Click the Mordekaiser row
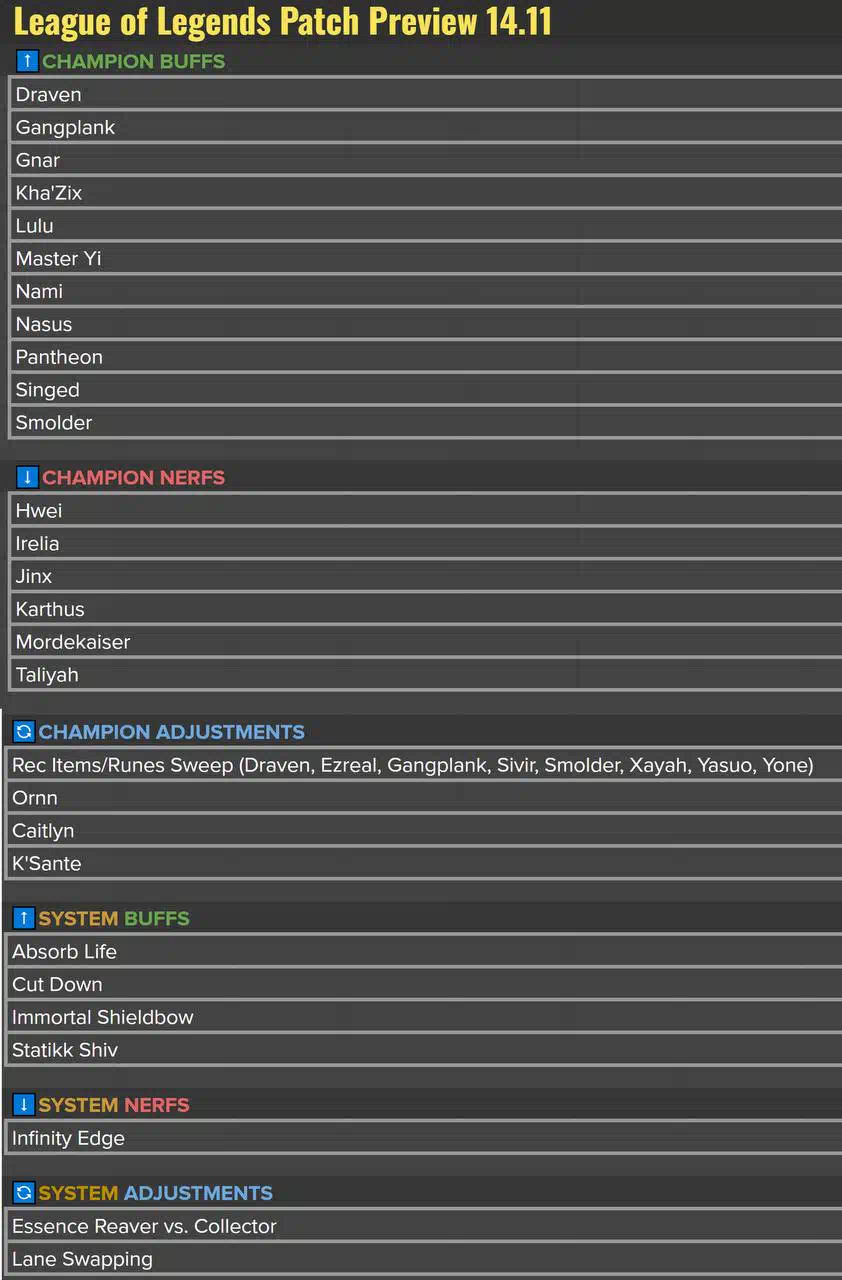Screen dimensions: 842x1280 point(426,642)
